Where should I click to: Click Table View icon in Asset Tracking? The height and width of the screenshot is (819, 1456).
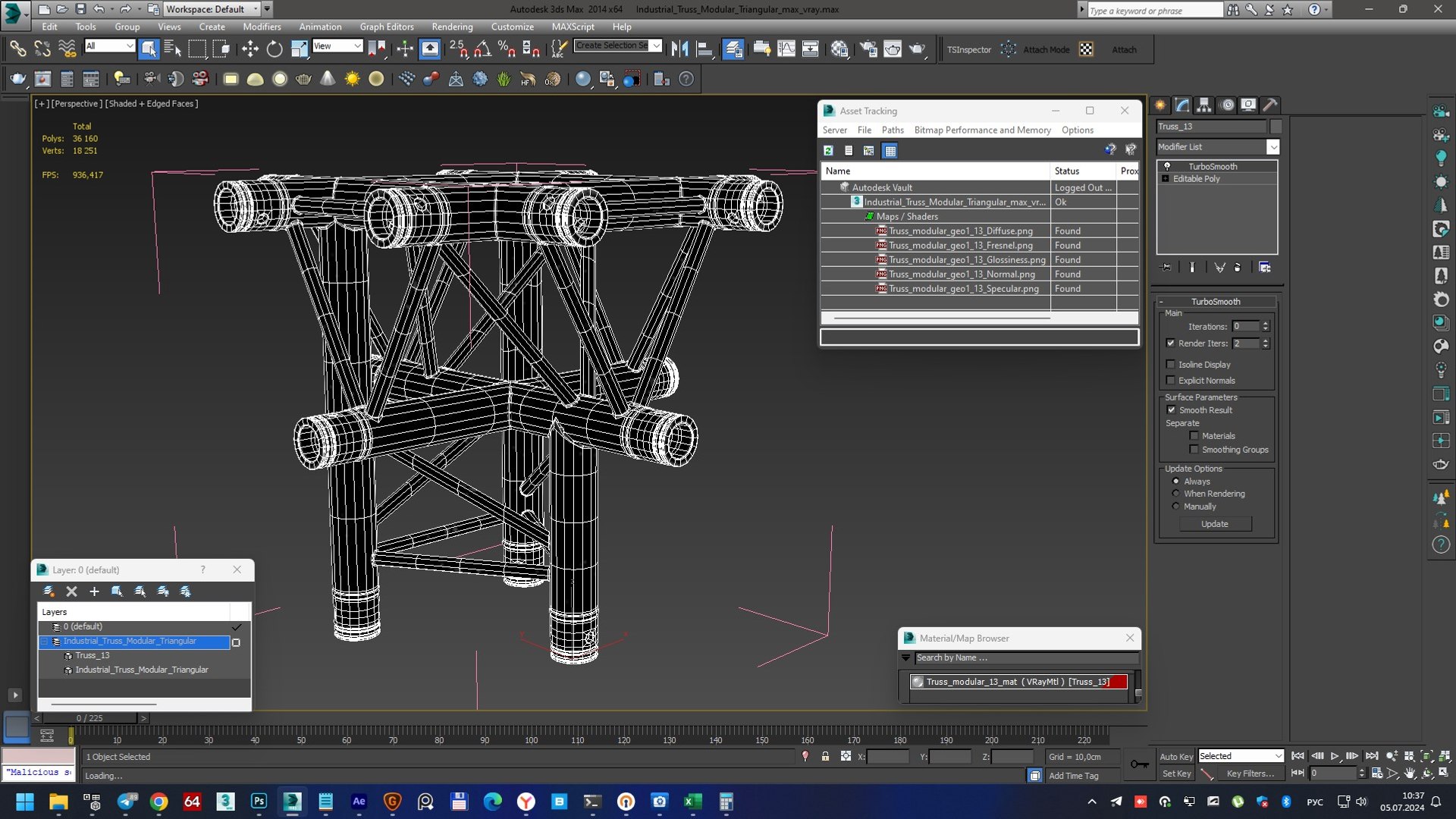pos(890,151)
